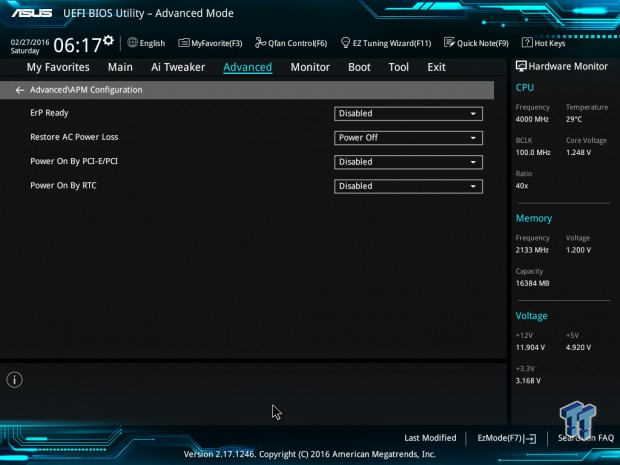Click the Hot Keys question mark icon

pos(527,42)
